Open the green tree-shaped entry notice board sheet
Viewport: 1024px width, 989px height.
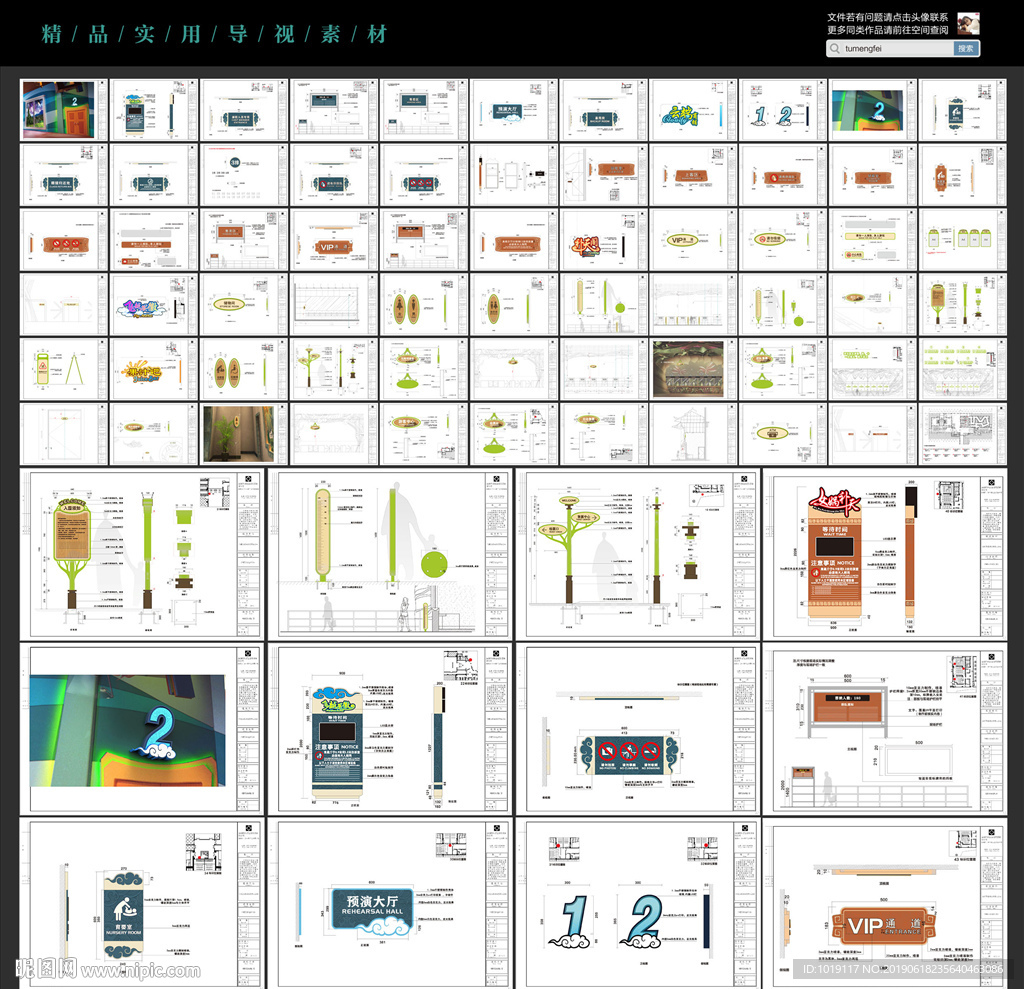(x=143, y=554)
